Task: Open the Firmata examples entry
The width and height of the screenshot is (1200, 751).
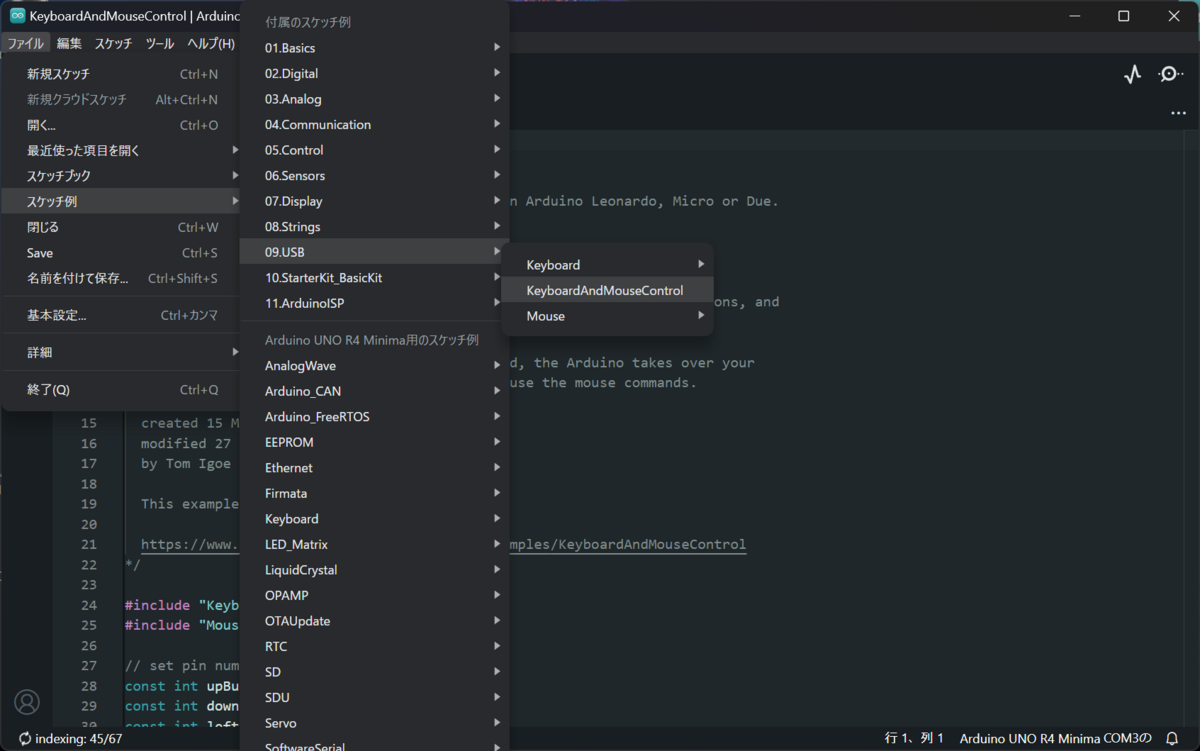Action: click(375, 493)
